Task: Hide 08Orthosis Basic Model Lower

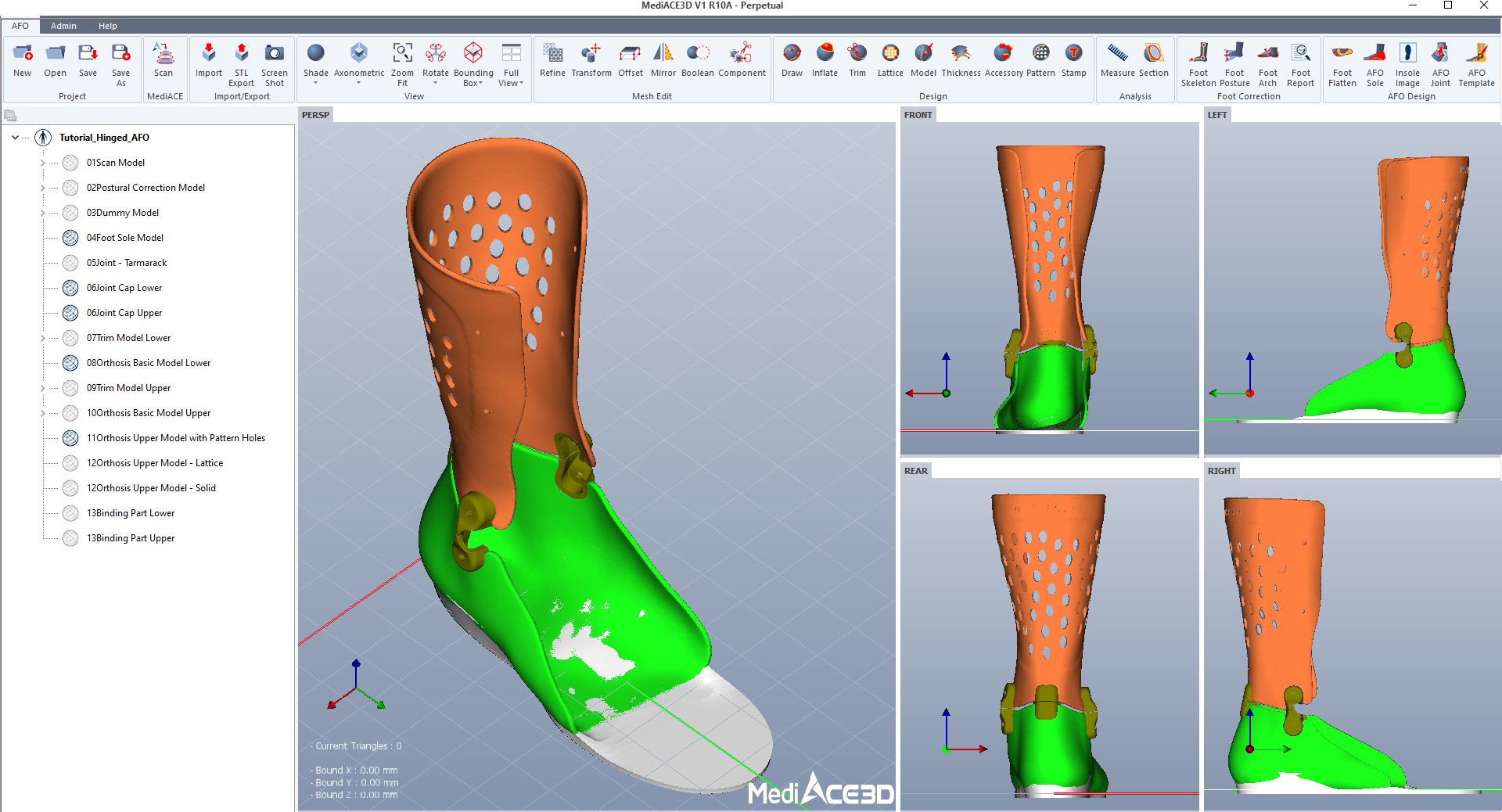Action: tap(70, 363)
